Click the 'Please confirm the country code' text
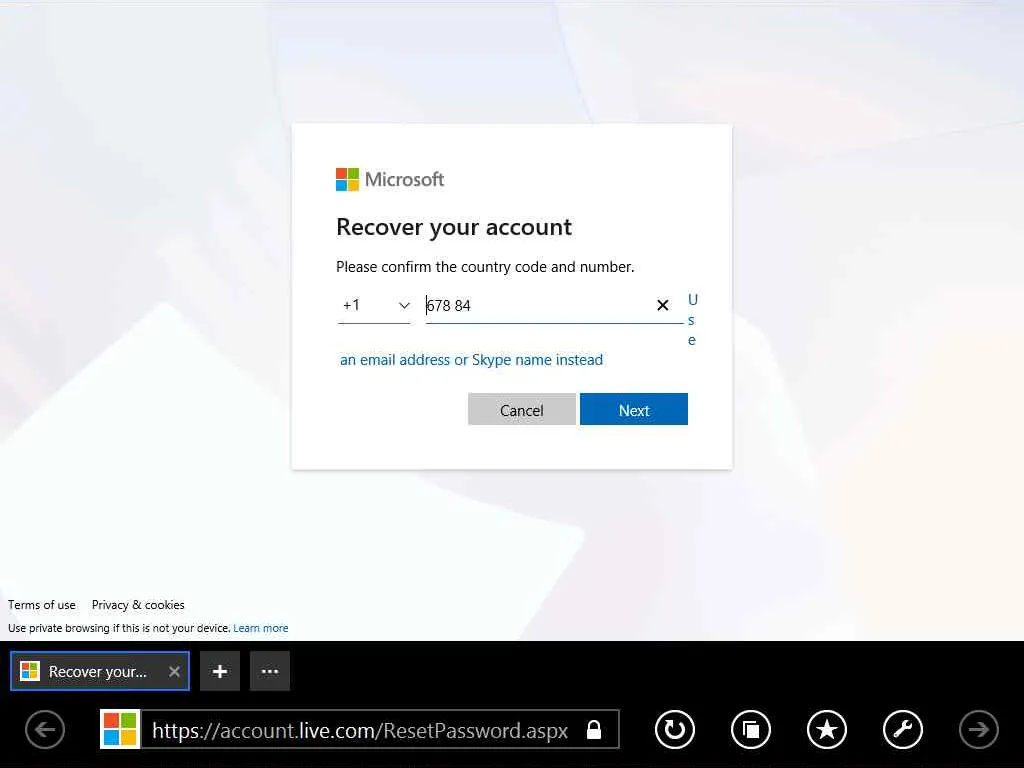This screenshot has height=768, width=1024. 485,267
